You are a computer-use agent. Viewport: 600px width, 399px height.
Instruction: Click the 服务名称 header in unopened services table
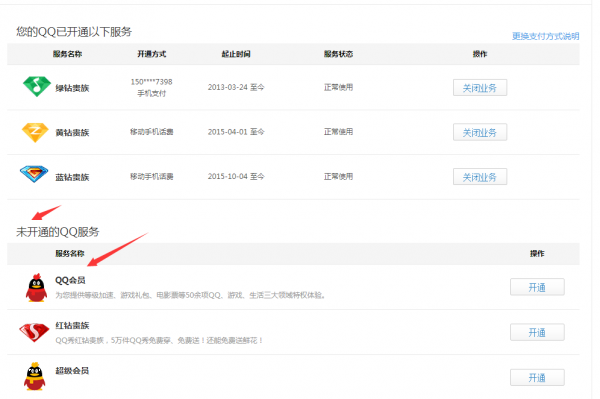coord(70,253)
